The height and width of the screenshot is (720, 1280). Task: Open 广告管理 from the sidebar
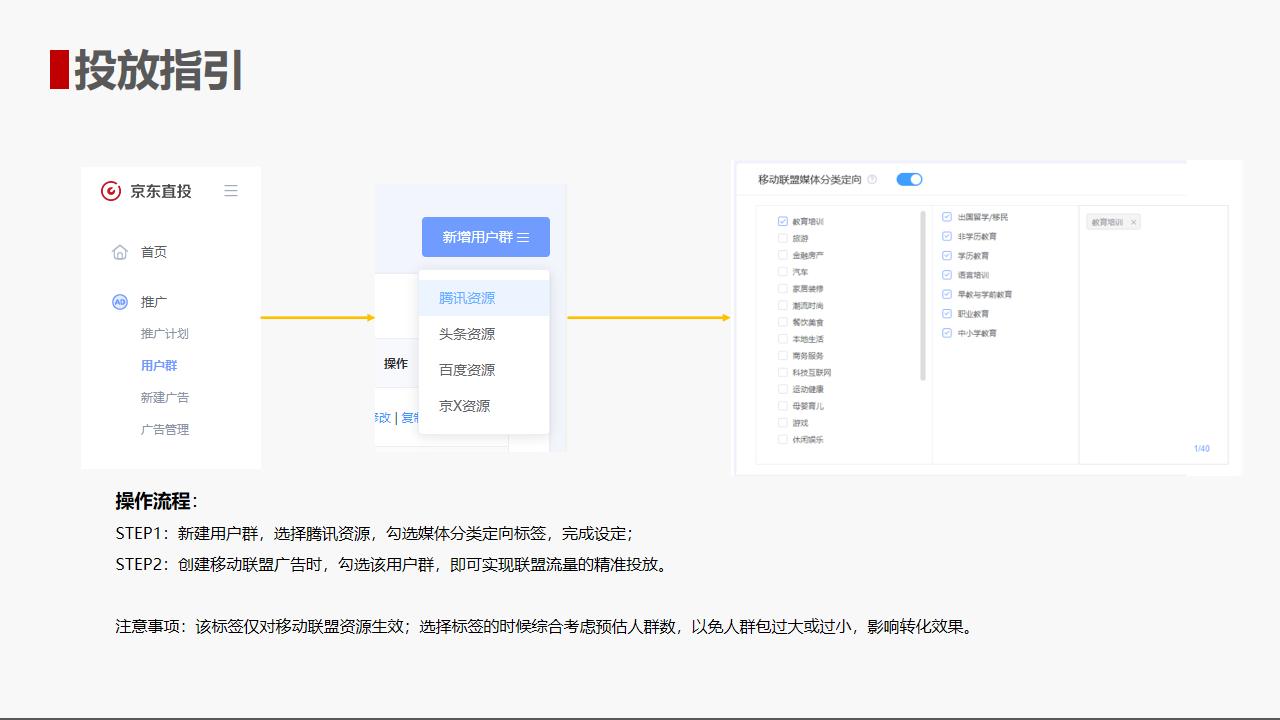pos(165,429)
